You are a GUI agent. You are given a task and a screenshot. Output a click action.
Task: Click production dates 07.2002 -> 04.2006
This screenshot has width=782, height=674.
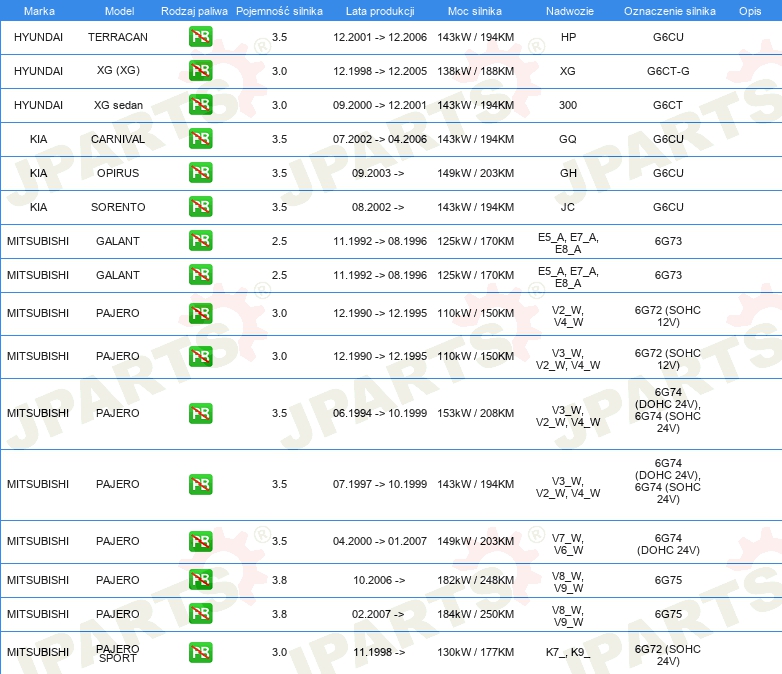(x=380, y=139)
